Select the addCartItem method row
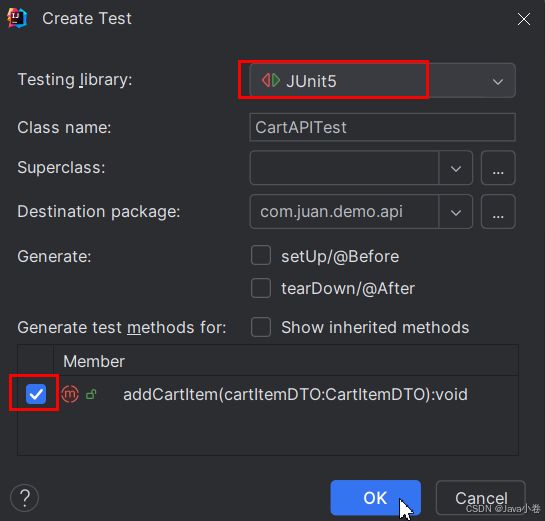Viewport: 545px width, 521px height. pyautogui.click(x=268, y=394)
